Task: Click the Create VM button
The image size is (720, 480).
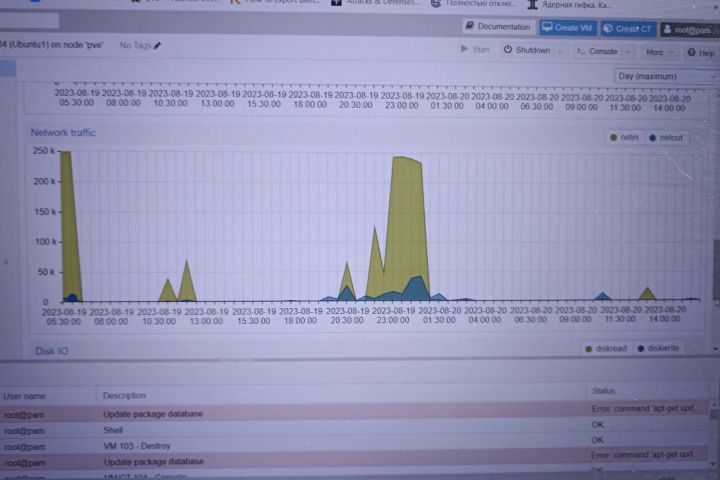Action: (x=568, y=28)
